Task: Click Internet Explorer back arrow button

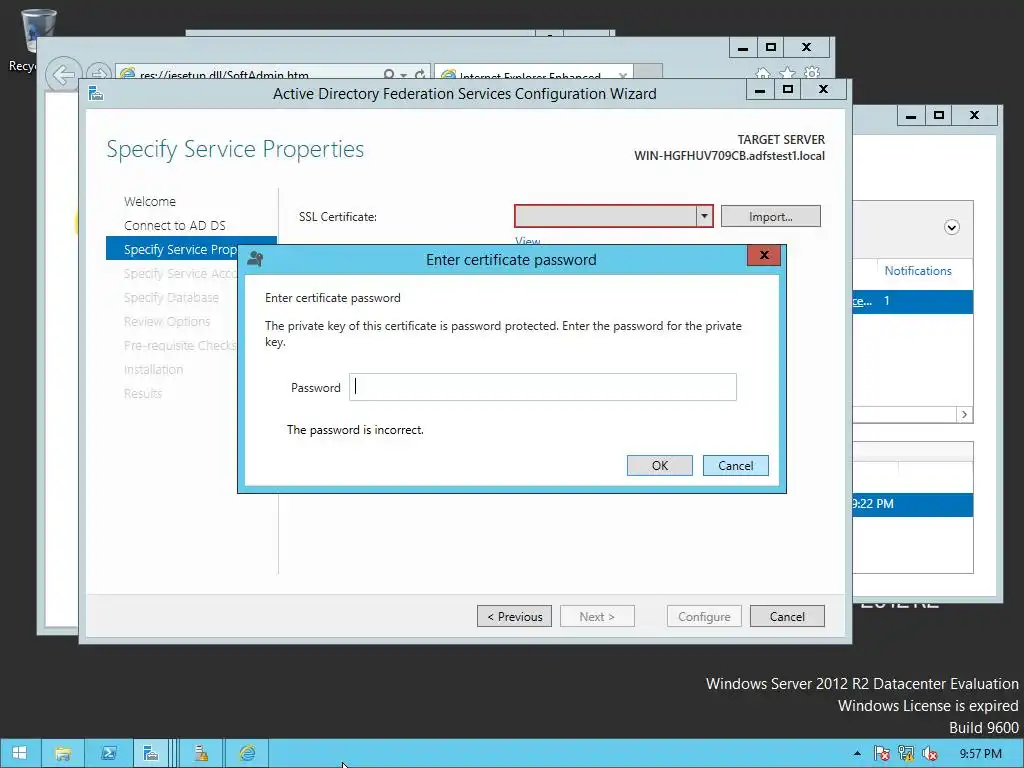Action: 63,74
